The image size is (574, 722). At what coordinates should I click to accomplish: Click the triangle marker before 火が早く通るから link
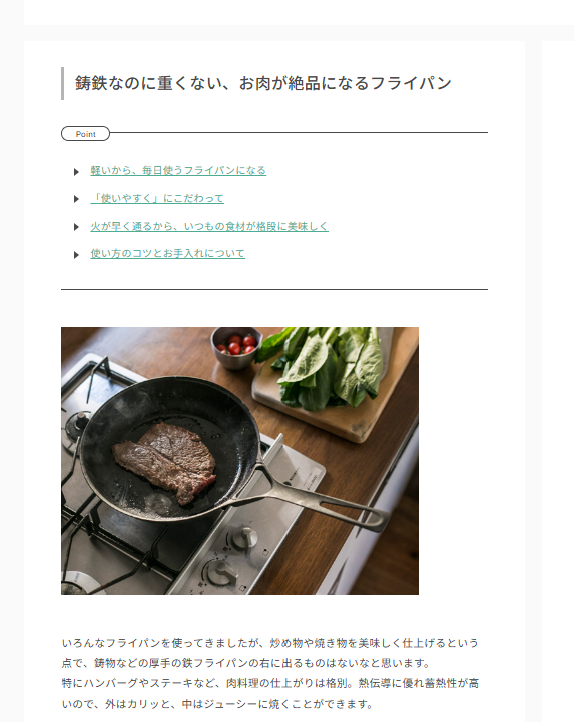pos(76,227)
